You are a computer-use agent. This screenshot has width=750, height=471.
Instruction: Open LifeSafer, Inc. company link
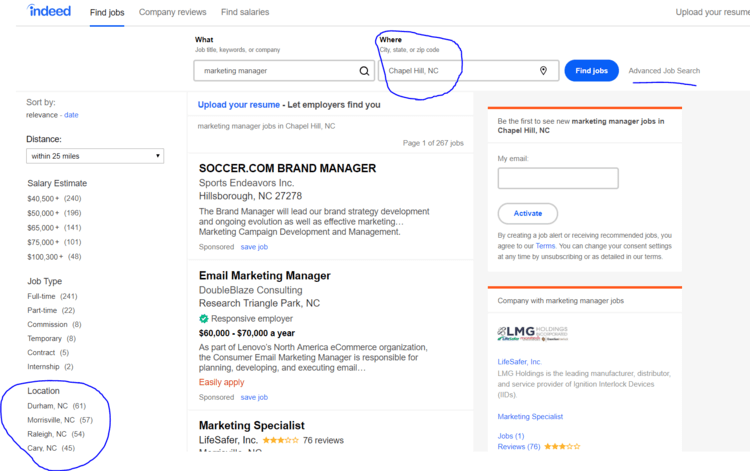coord(519,362)
